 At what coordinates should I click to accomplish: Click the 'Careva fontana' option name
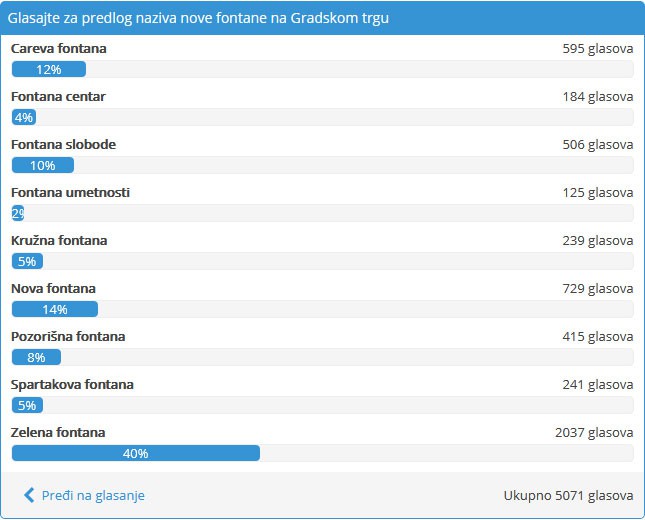[x=58, y=49]
